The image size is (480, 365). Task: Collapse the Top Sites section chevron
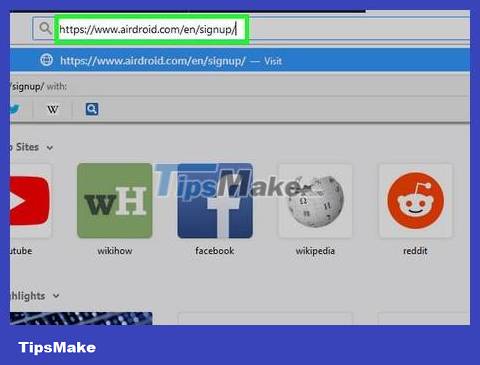pos(50,148)
